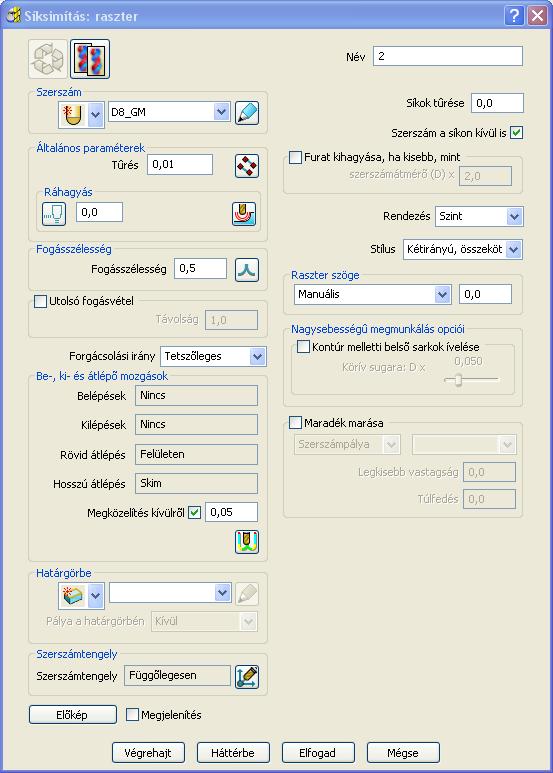Click the create boundary icon in Határgörbe
Image resolution: width=553 pixels, height=773 pixels.
click(x=72, y=596)
